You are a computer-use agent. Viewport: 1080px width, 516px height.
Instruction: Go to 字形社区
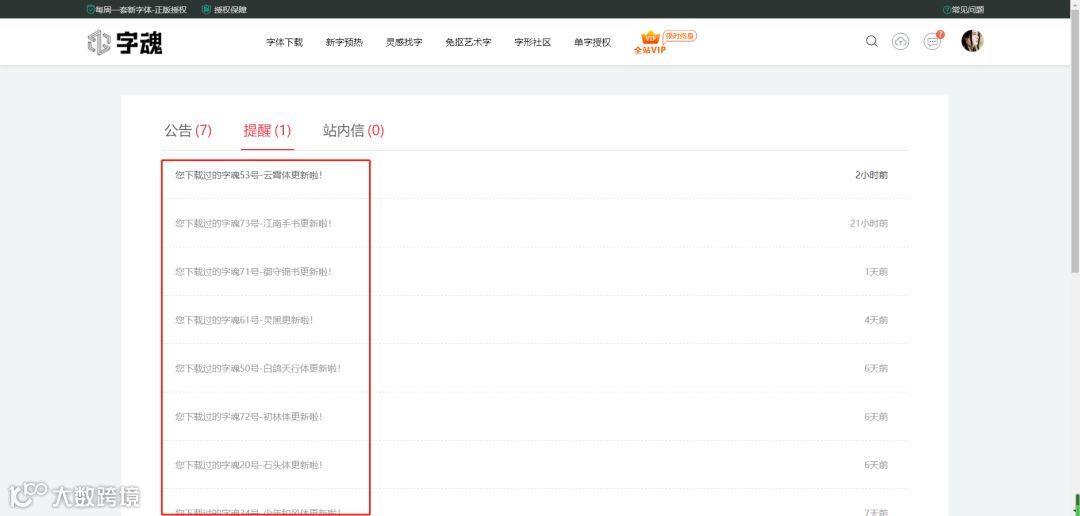(532, 42)
